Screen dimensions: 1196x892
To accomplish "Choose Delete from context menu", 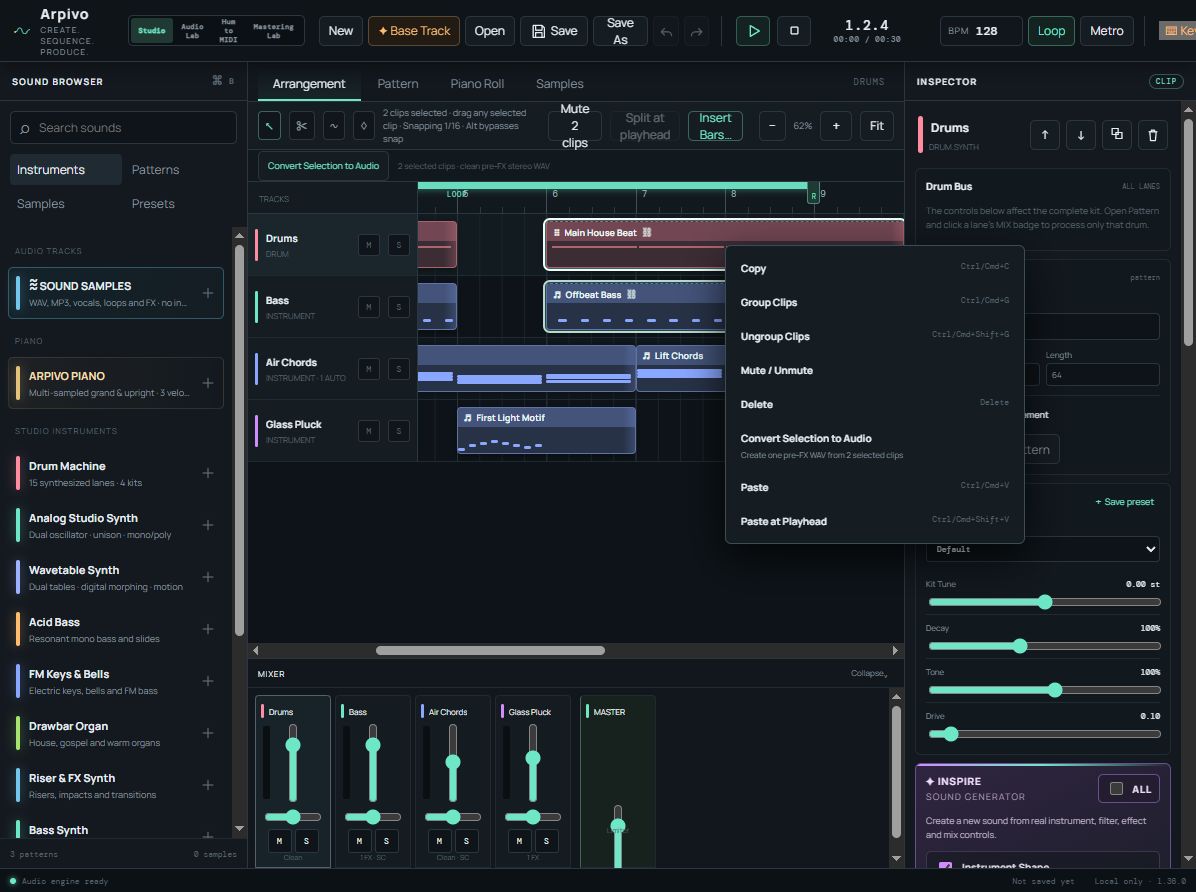I will (x=874, y=404).
